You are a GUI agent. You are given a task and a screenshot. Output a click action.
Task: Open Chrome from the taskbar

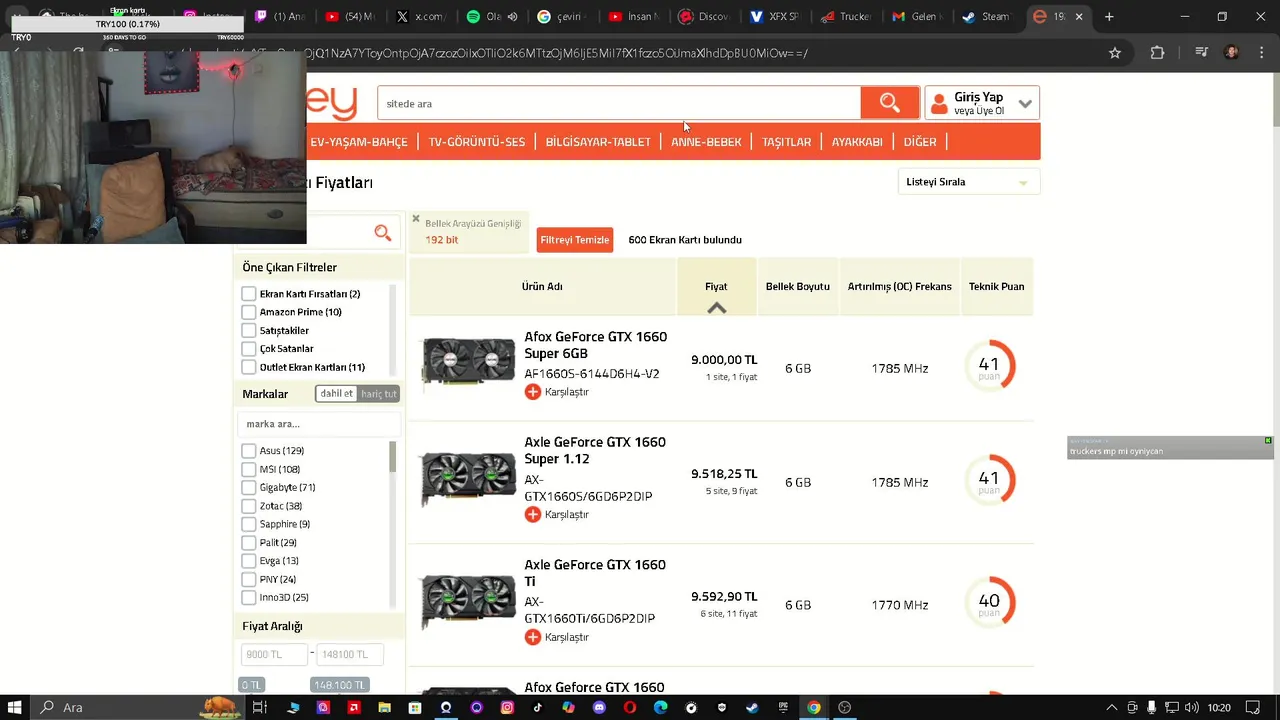814,707
